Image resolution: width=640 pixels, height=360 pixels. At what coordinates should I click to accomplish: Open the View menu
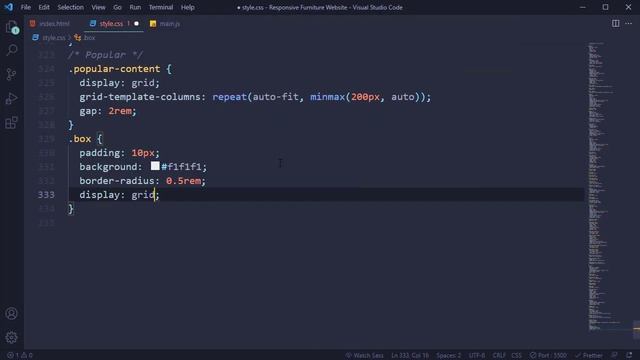point(98,7)
